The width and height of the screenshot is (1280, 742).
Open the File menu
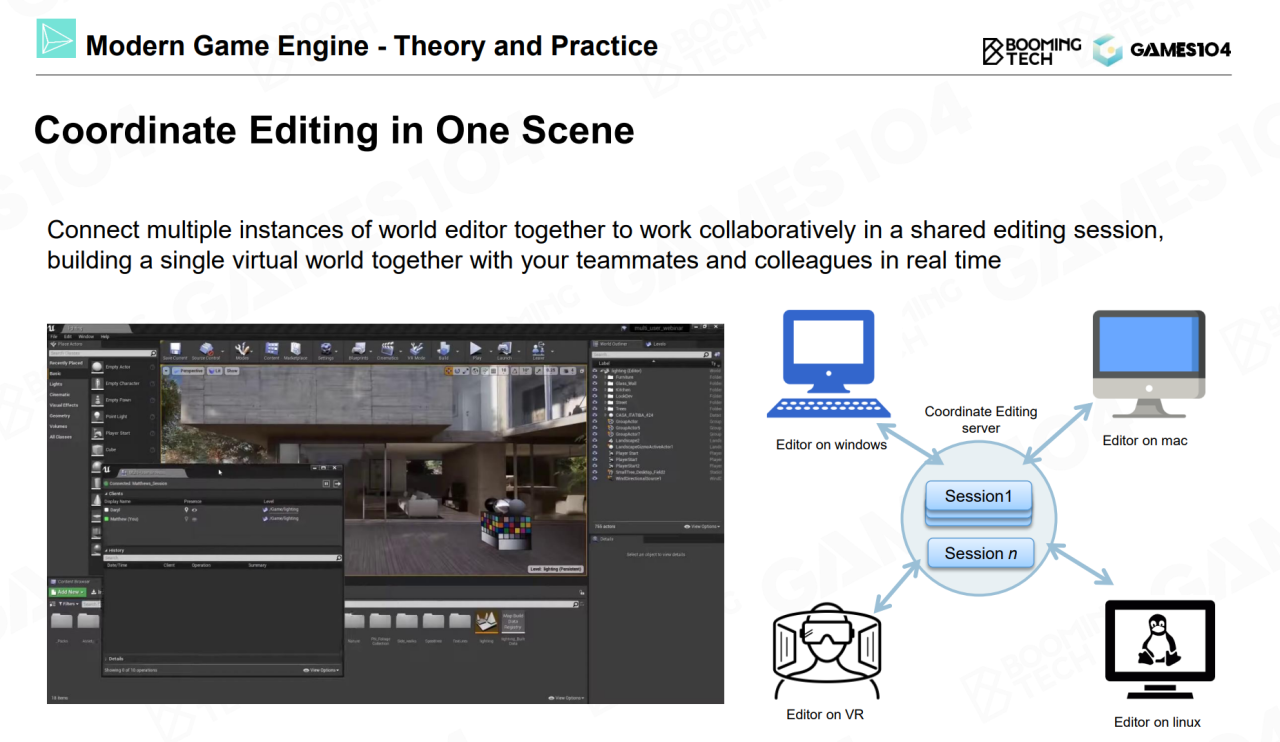pyautogui.click(x=54, y=337)
